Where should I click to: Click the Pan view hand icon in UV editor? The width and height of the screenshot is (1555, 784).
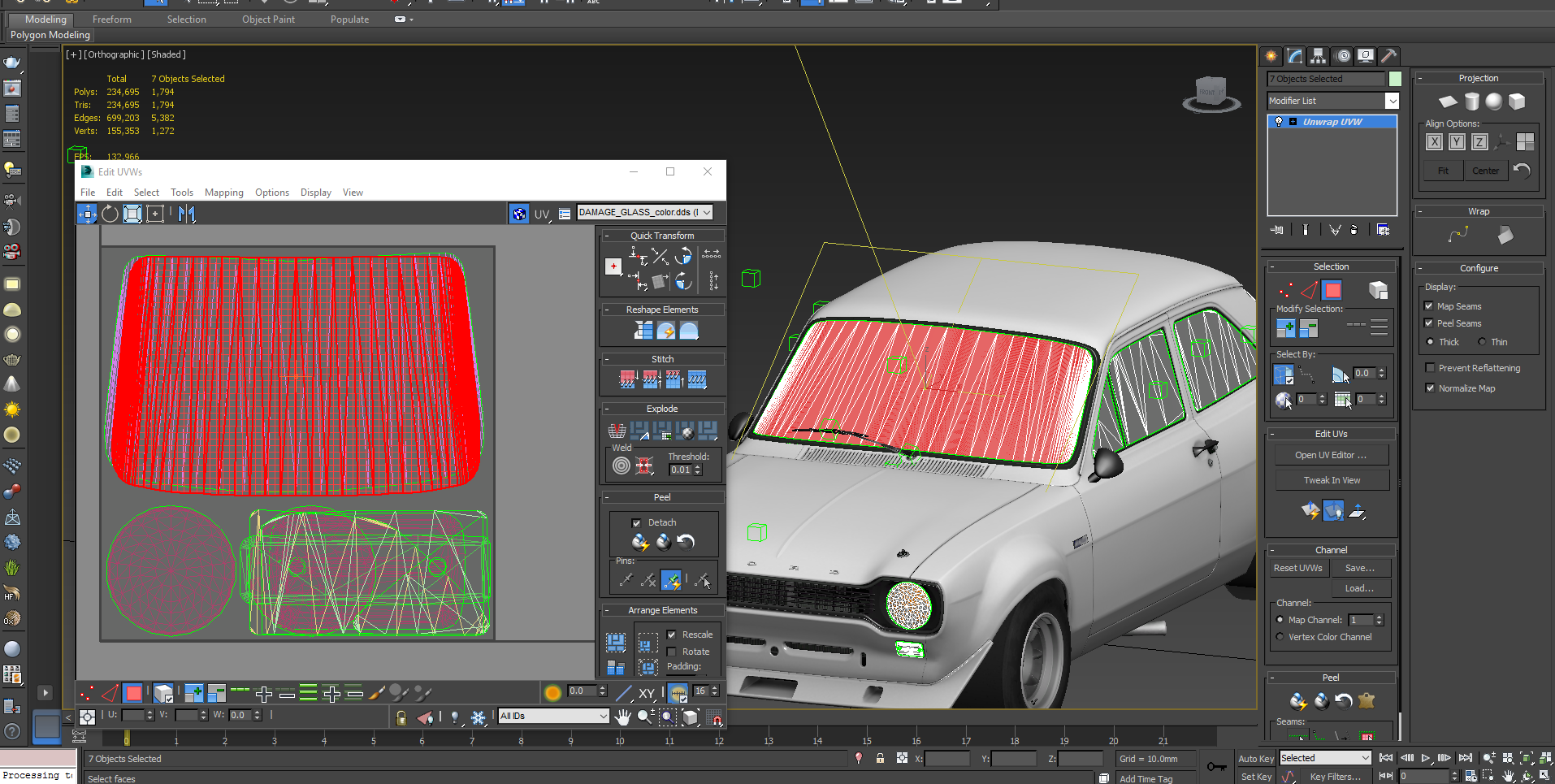click(622, 717)
